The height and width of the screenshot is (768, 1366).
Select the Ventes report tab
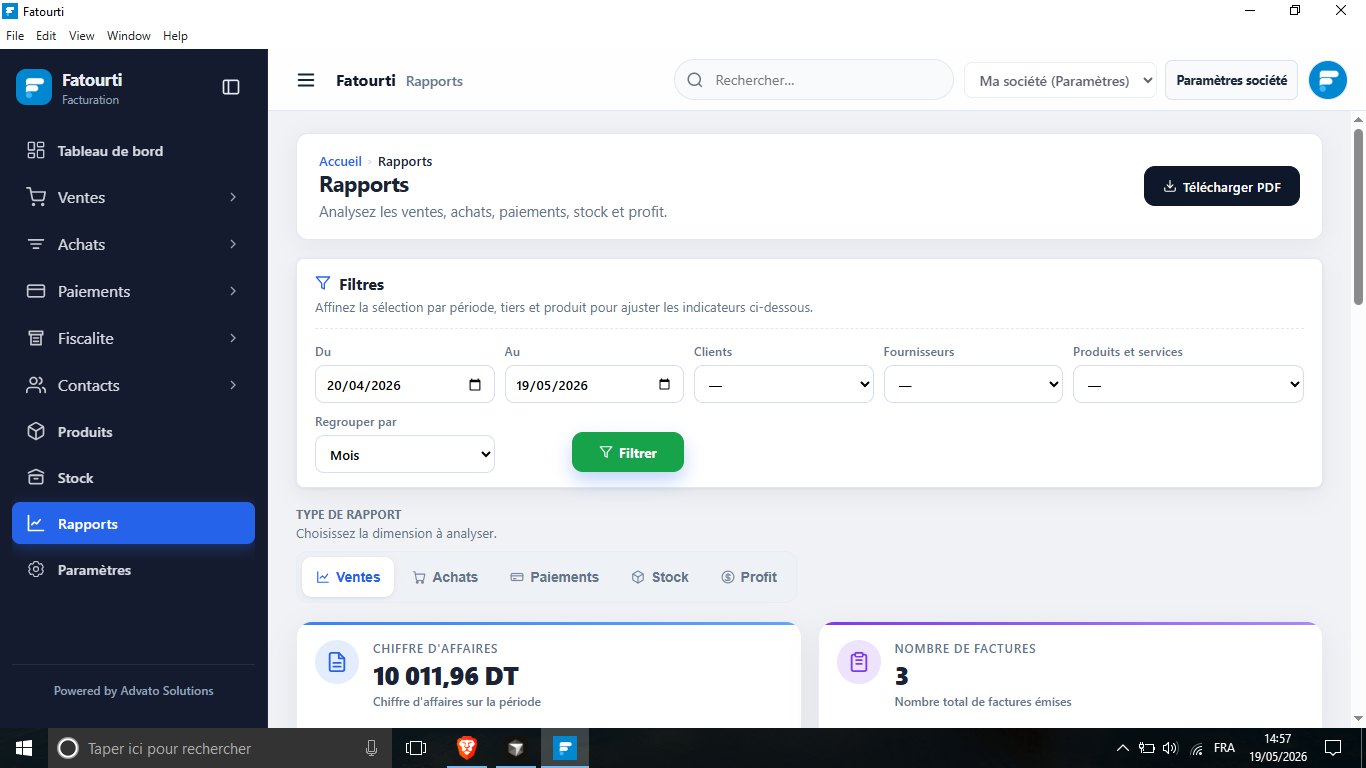348,577
